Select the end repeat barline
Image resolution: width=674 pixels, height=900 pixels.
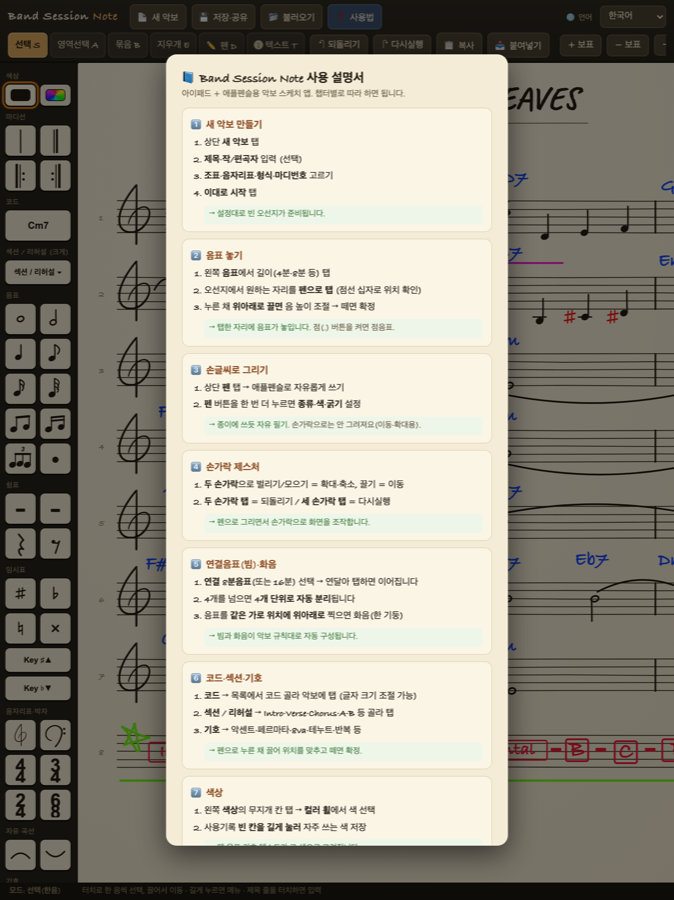tap(56, 176)
